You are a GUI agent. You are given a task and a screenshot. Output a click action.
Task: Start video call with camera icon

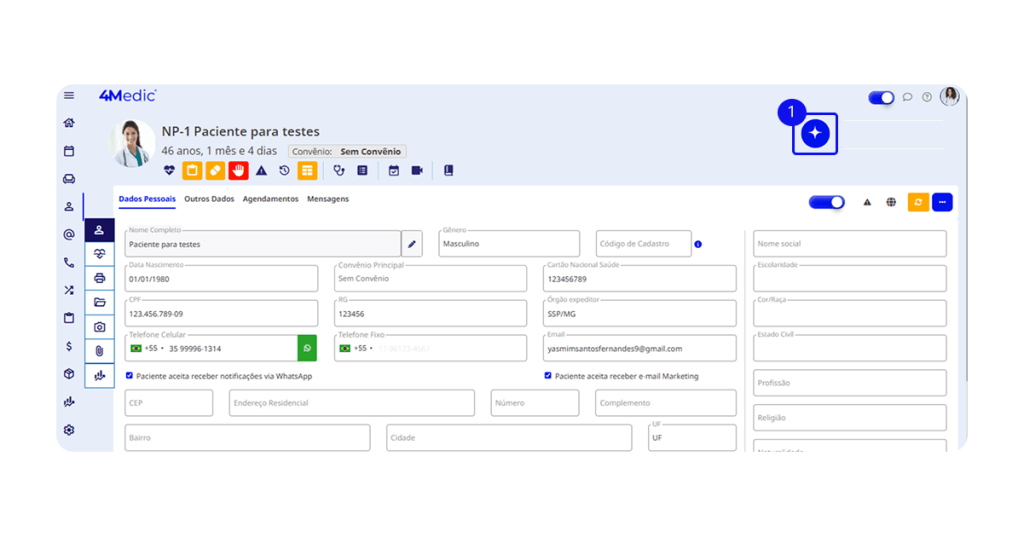click(x=417, y=171)
